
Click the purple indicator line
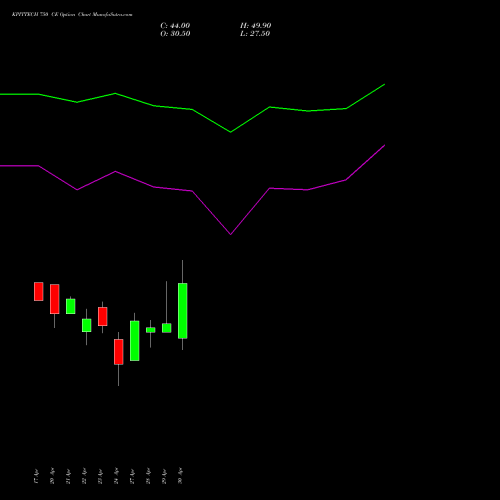click(x=192, y=191)
